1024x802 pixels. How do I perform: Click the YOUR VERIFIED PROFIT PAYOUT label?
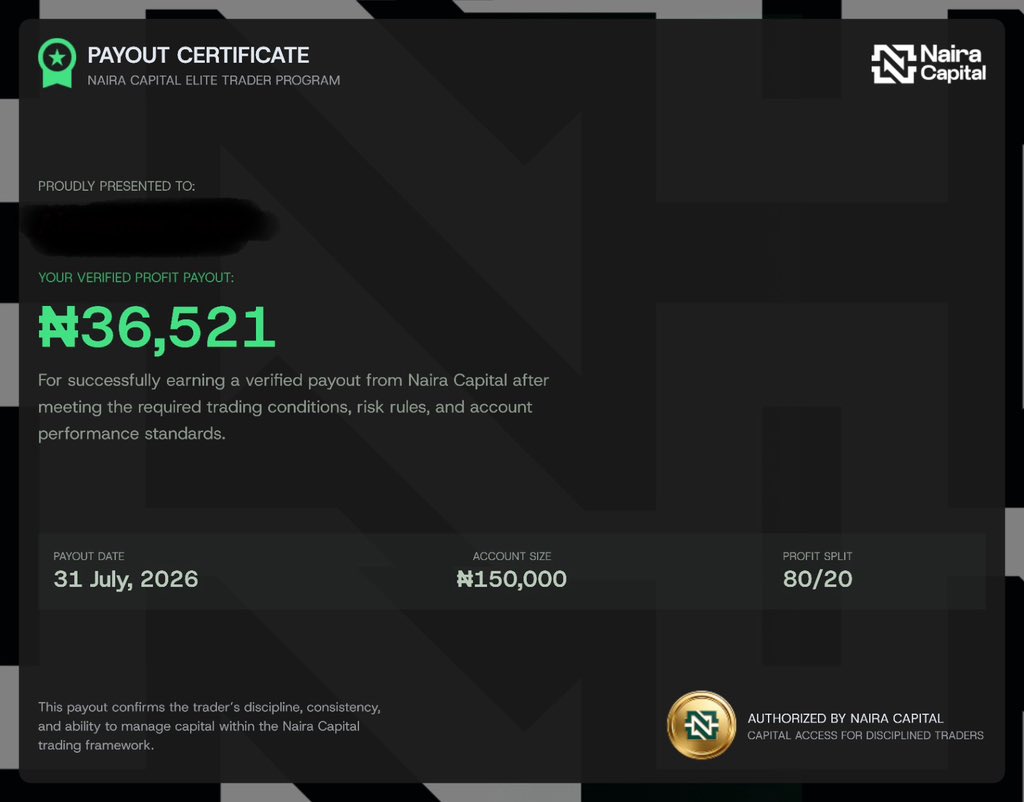(136, 278)
